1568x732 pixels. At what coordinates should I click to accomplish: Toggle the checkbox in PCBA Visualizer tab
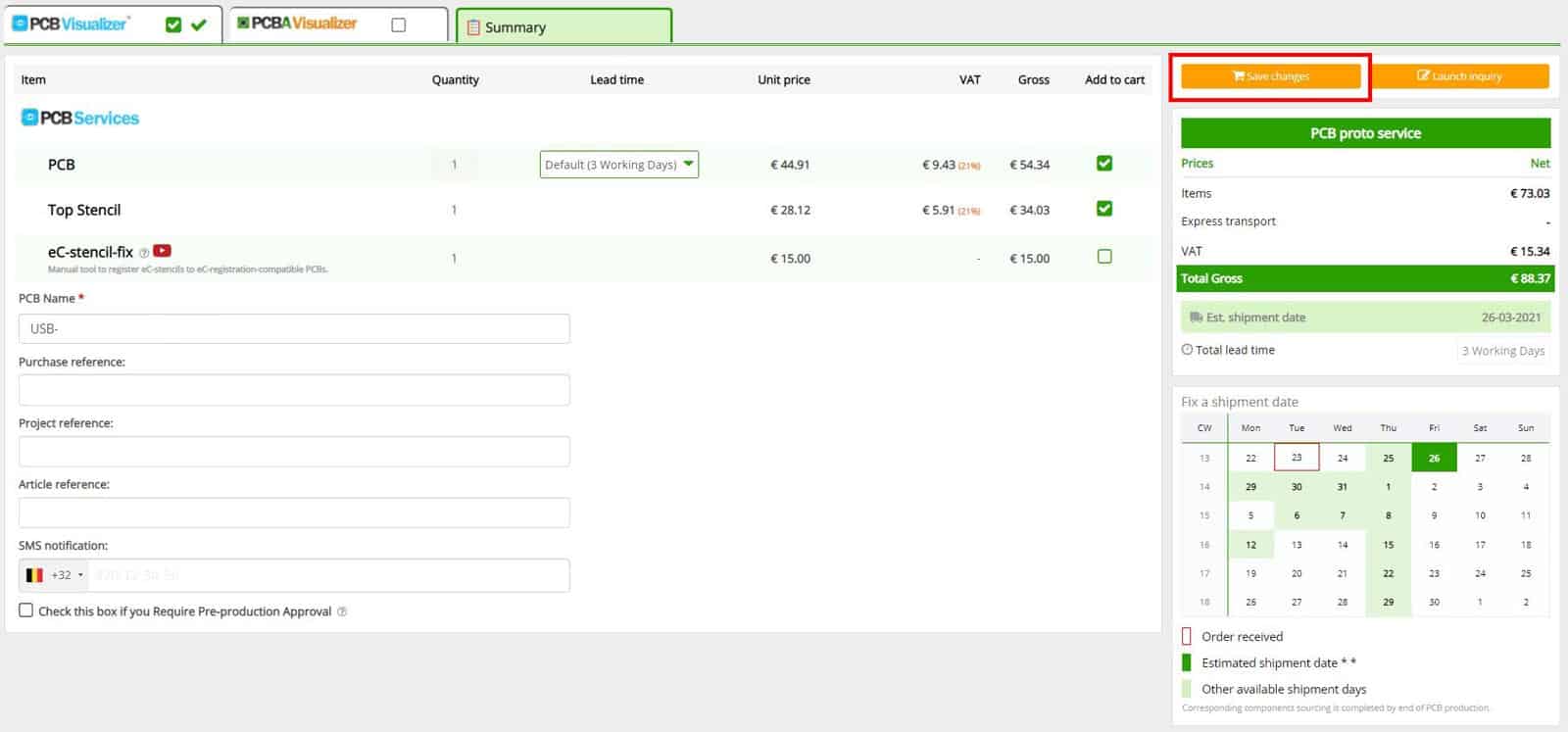pos(398,24)
